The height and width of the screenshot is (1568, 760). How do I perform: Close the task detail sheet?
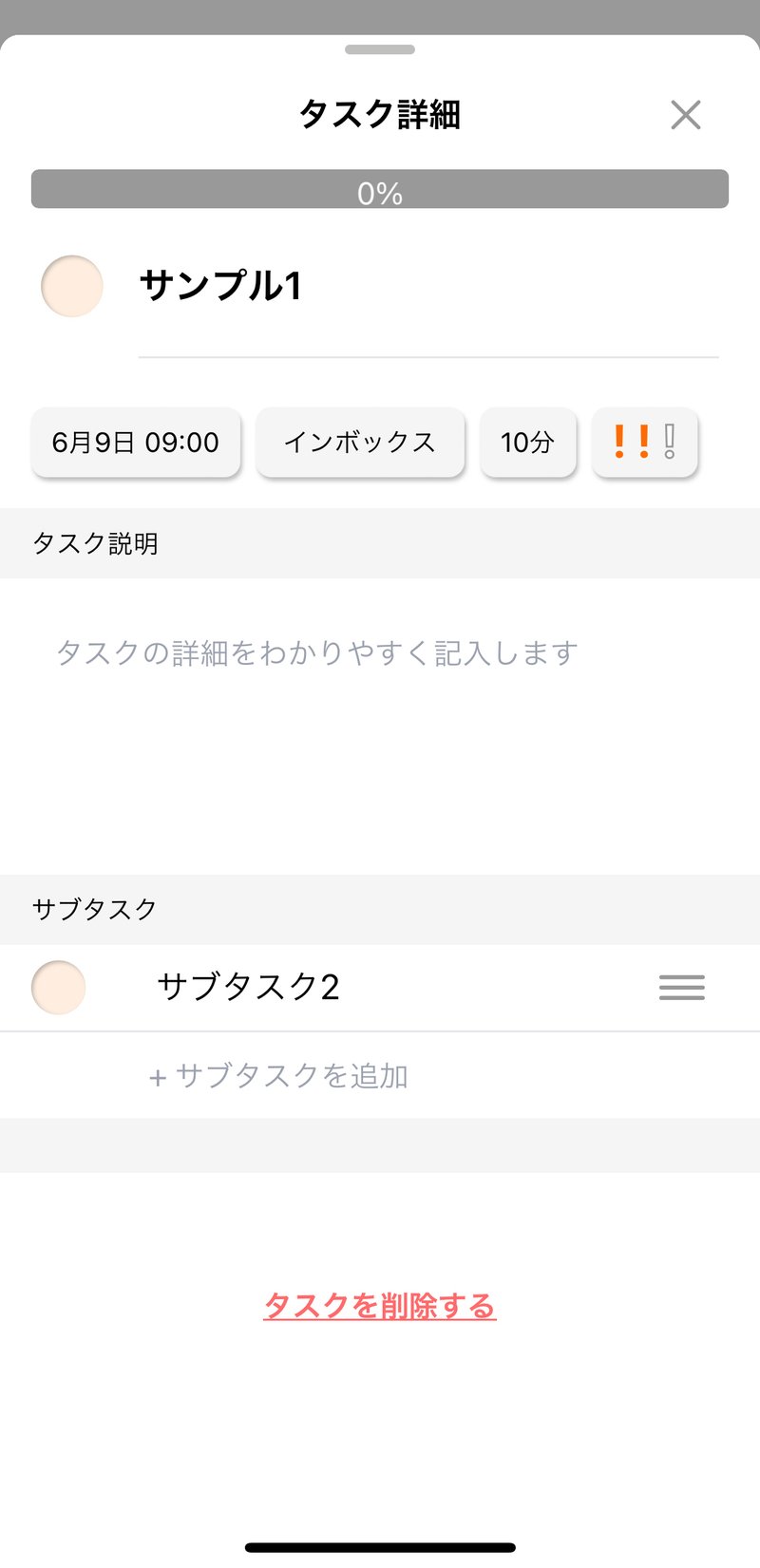point(685,115)
